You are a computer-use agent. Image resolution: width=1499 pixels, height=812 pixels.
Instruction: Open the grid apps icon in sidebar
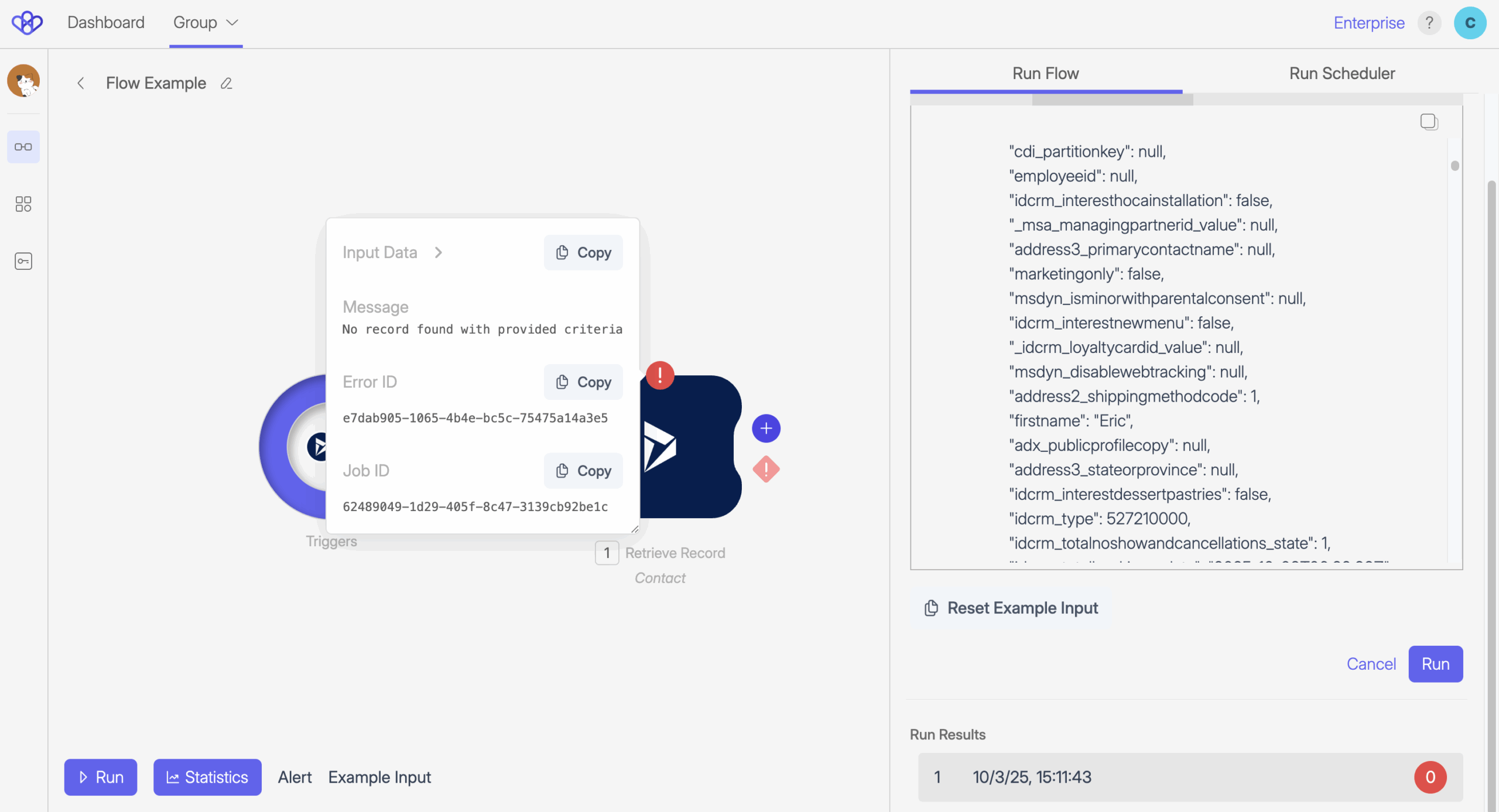point(23,204)
